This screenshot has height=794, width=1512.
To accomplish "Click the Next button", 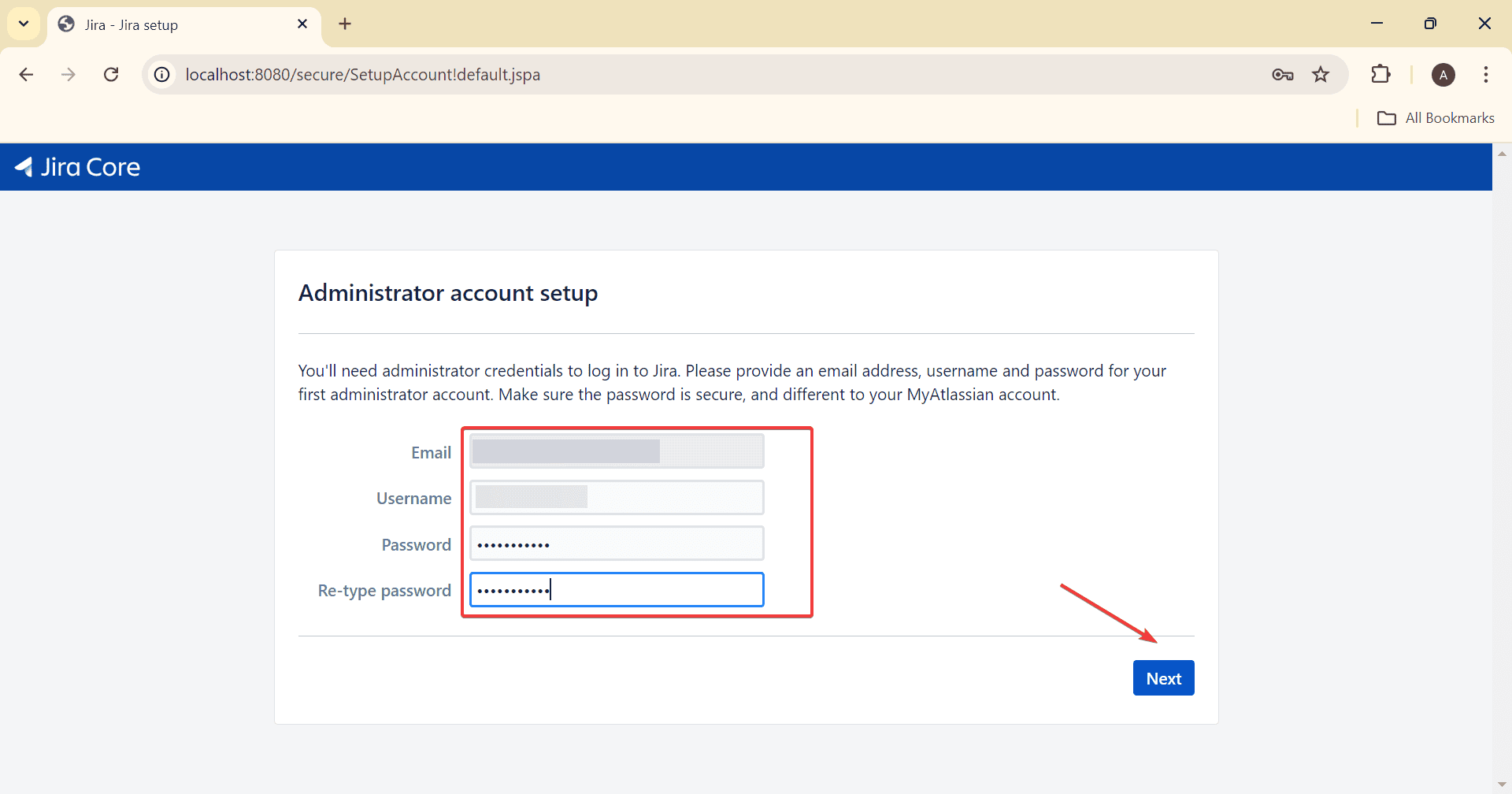I will coord(1163,678).
